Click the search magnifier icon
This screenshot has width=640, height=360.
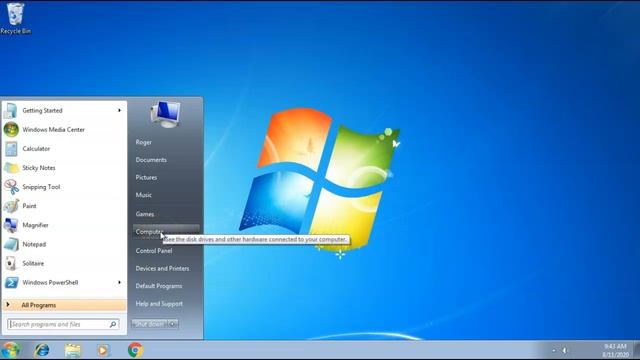(113, 324)
